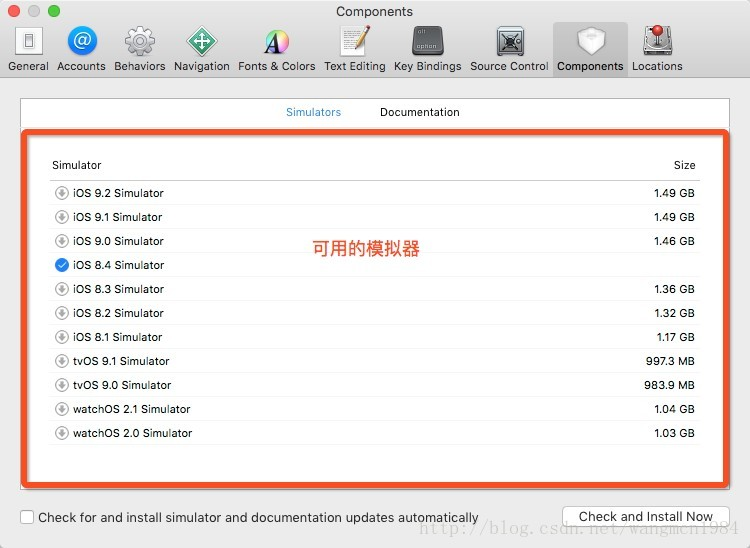Click the 1.36 GB size value

point(674,289)
